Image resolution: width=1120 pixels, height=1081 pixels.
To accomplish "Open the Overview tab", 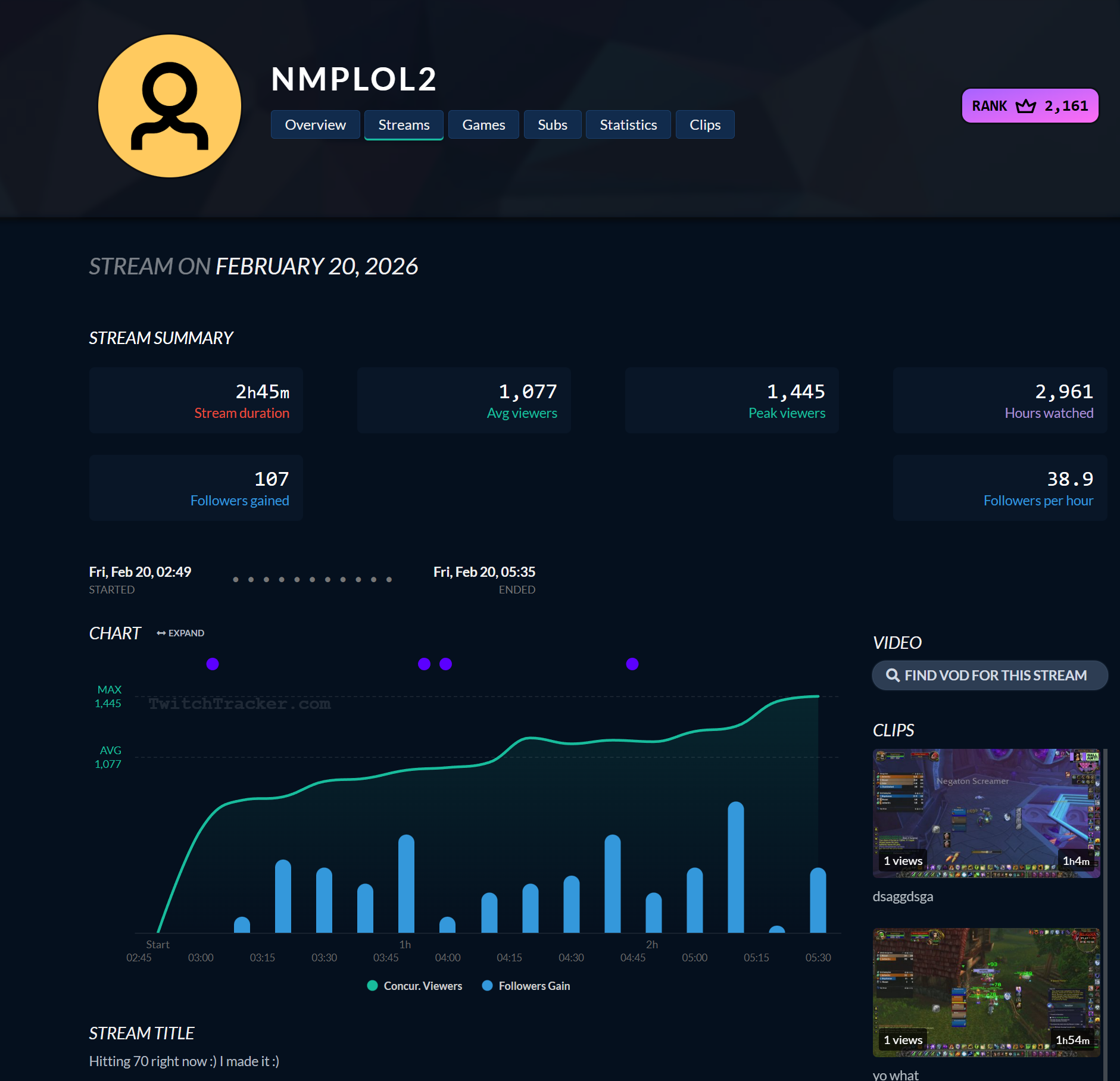I will [316, 124].
